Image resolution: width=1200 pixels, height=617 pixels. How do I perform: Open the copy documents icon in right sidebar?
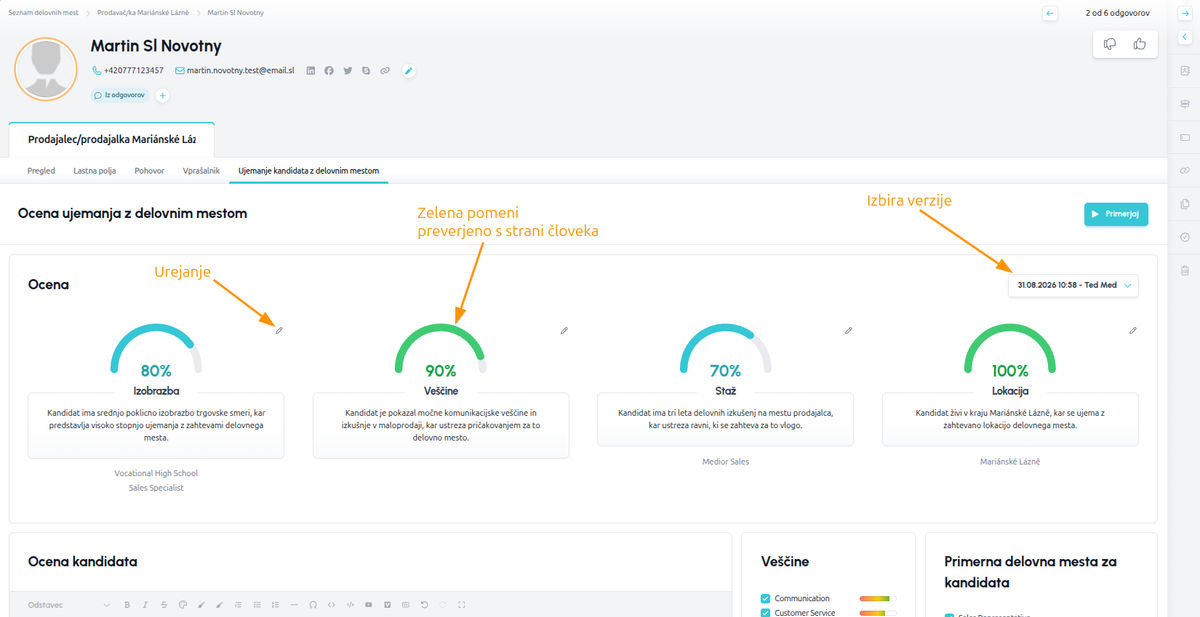coord(1185,204)
